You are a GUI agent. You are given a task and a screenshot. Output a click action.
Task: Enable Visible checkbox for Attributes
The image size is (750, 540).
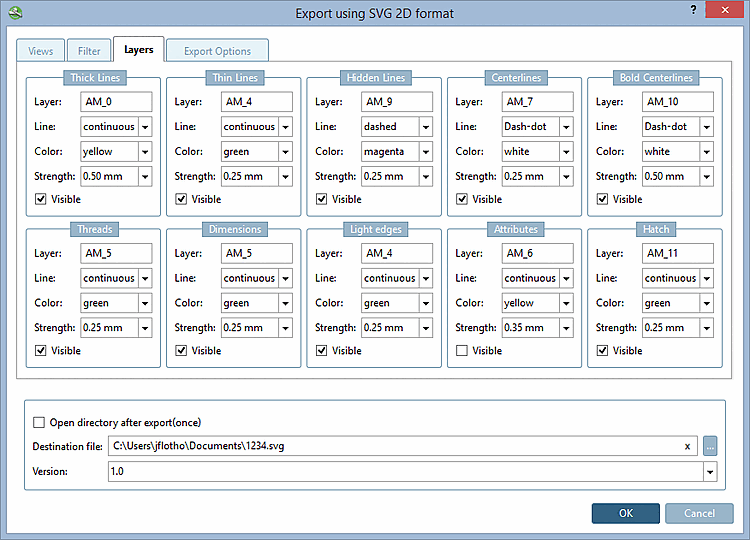click(462, 351)
